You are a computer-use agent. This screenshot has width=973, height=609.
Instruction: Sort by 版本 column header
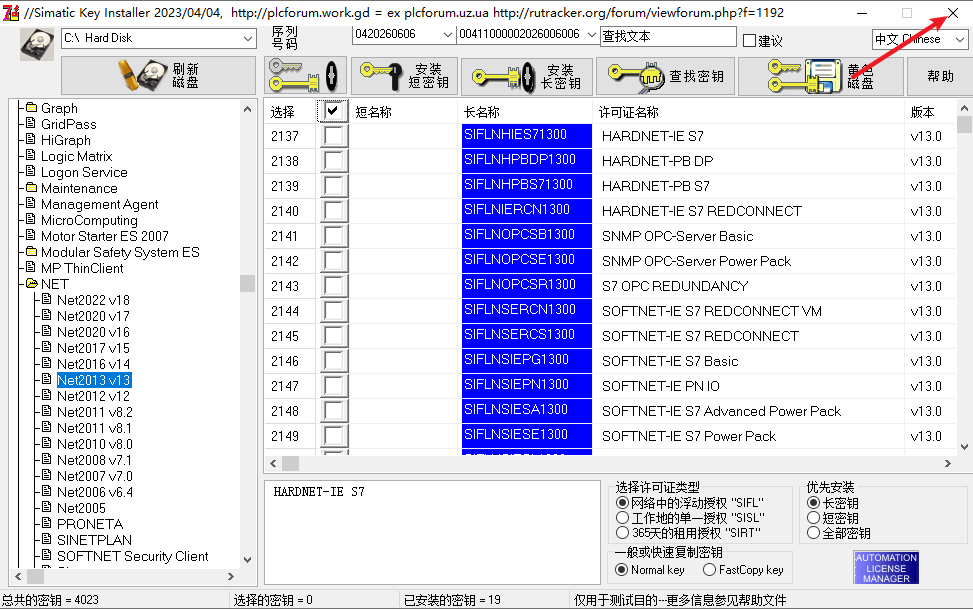click(930, 112)
